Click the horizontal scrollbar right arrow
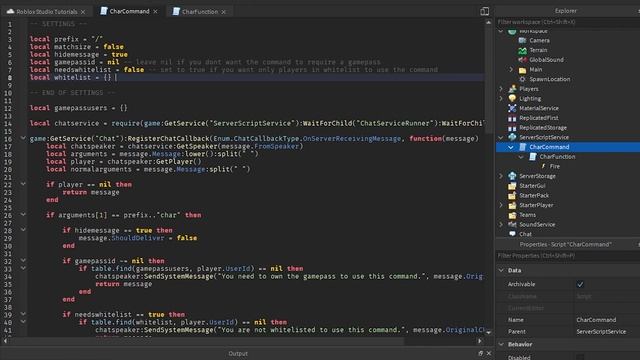 point(480,341)
